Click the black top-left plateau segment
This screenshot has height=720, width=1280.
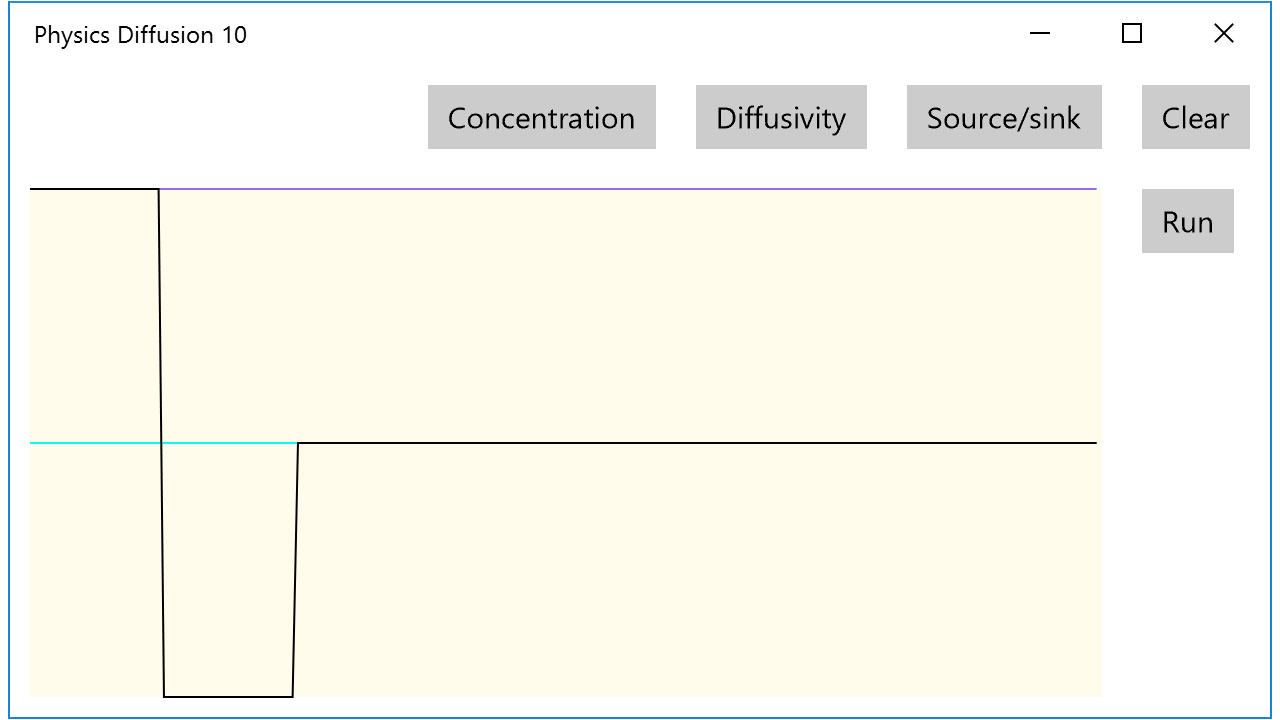point(94,188)
